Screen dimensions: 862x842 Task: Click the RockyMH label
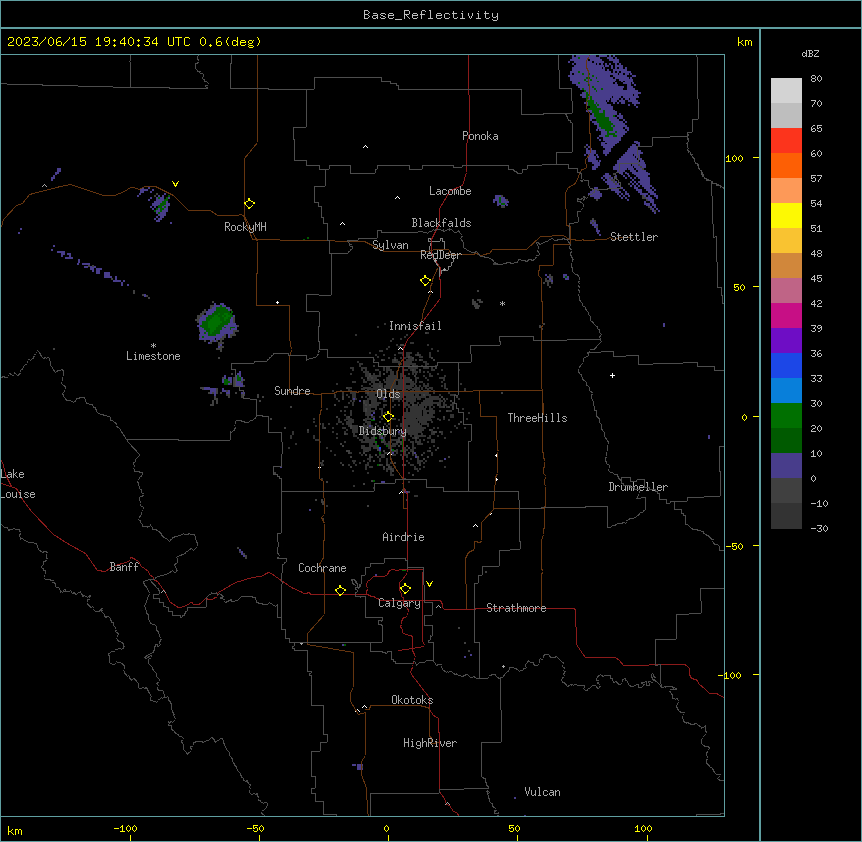[x=245, y=227]
